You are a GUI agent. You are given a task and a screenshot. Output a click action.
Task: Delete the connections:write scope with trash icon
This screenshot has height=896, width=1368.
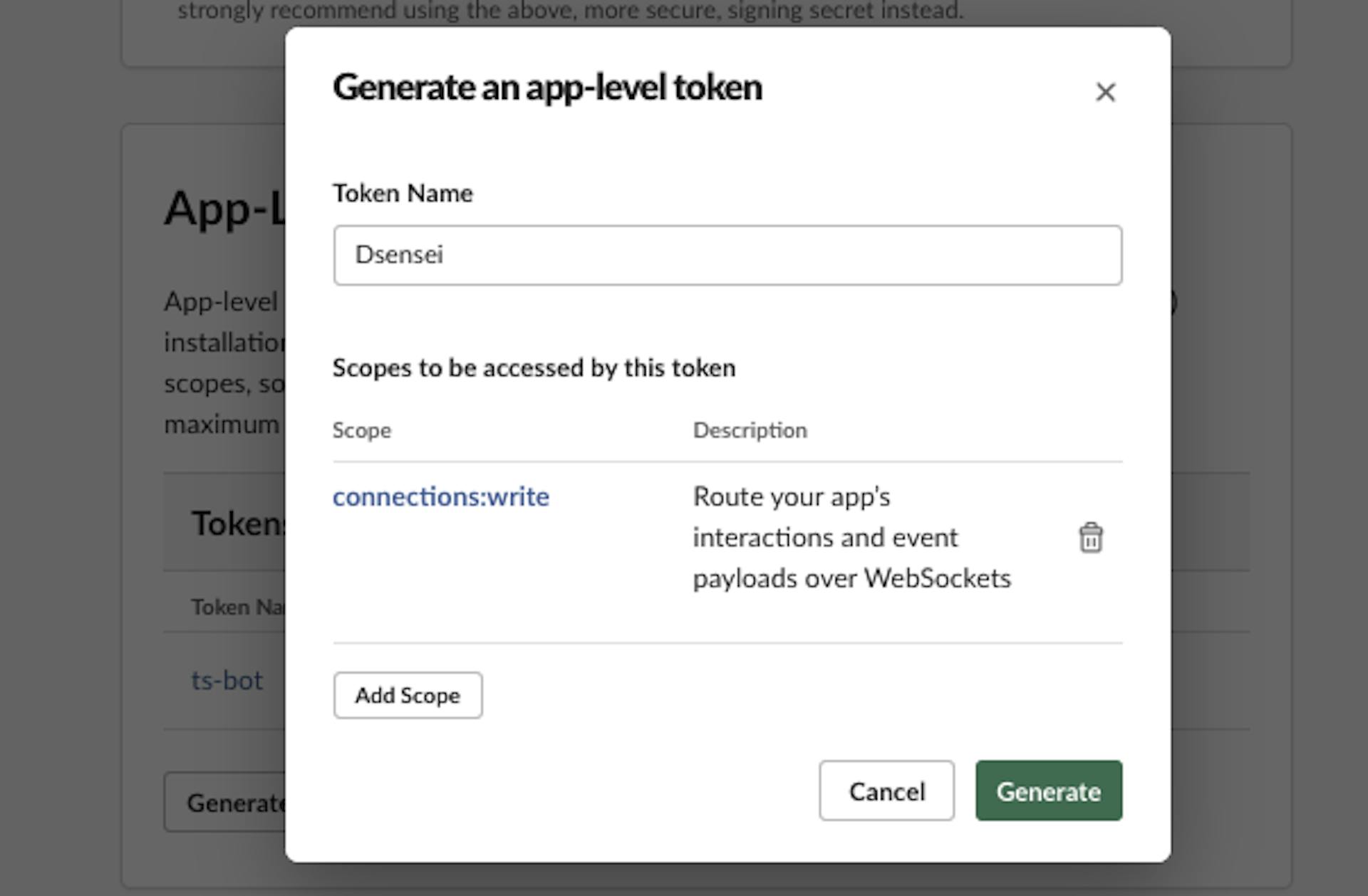click(1090, 538)
